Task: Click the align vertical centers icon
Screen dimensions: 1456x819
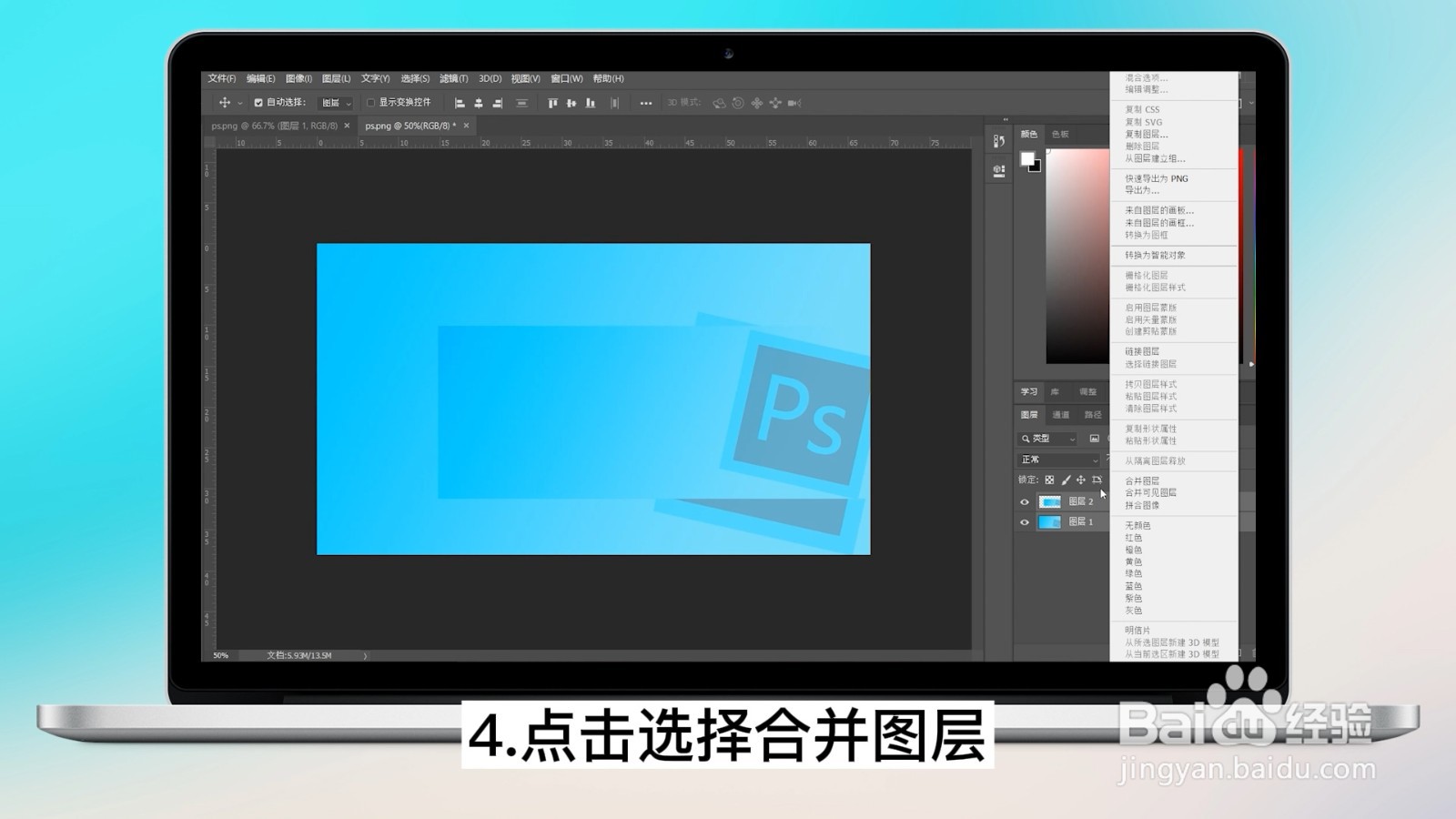Action: 571,104
